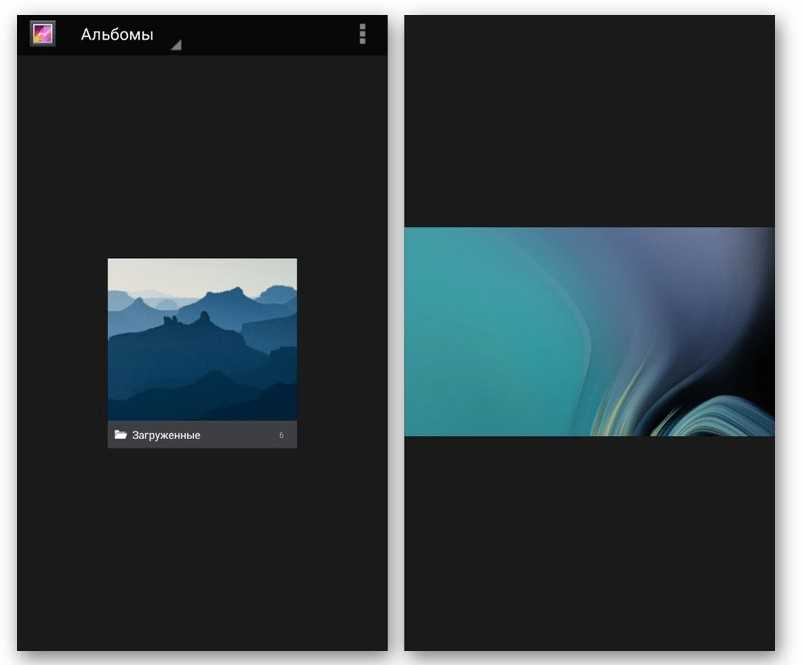Select the Альбомы title text
This screenshot has height=665, width=802.
[117, 35]
